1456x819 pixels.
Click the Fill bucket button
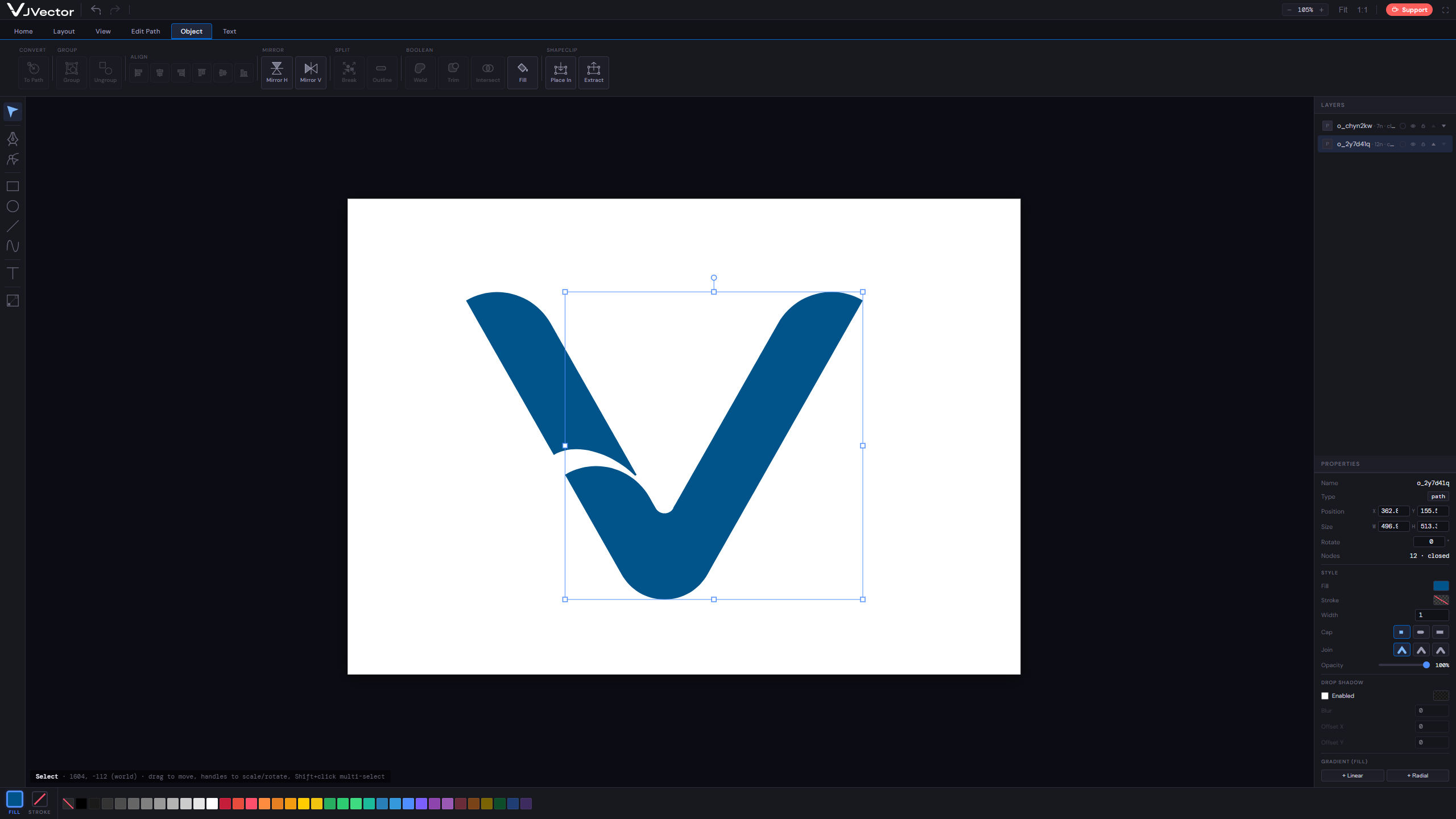coord(523,72)
